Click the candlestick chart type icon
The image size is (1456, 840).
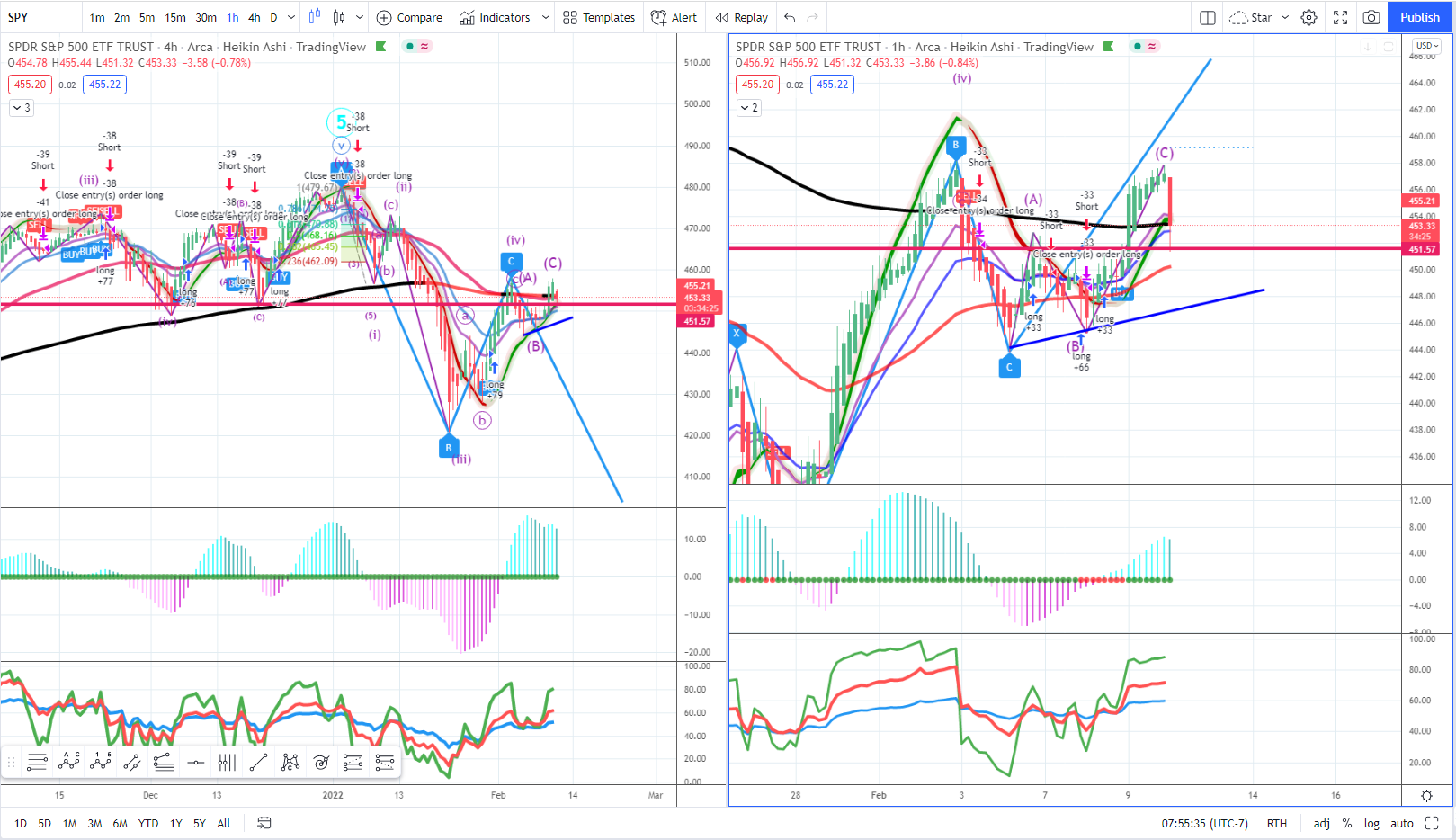click(x=339, y=17)
